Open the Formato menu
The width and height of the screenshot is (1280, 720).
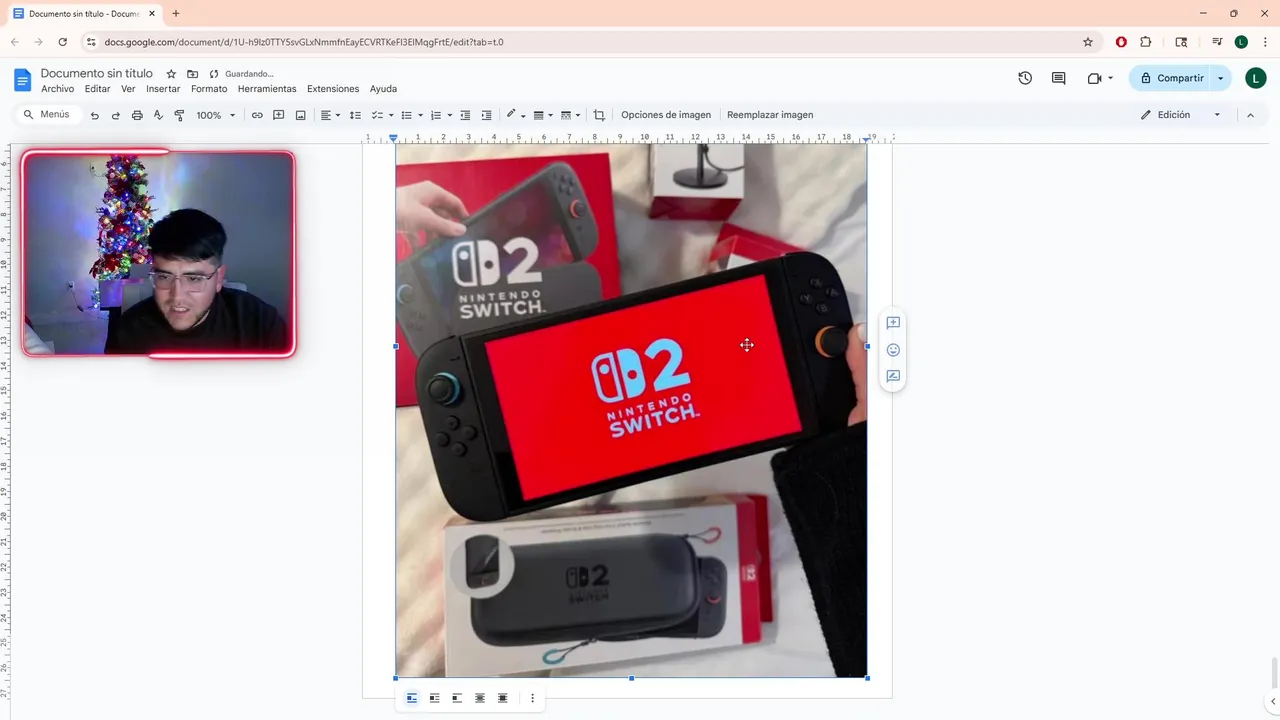tap(209, 89)
